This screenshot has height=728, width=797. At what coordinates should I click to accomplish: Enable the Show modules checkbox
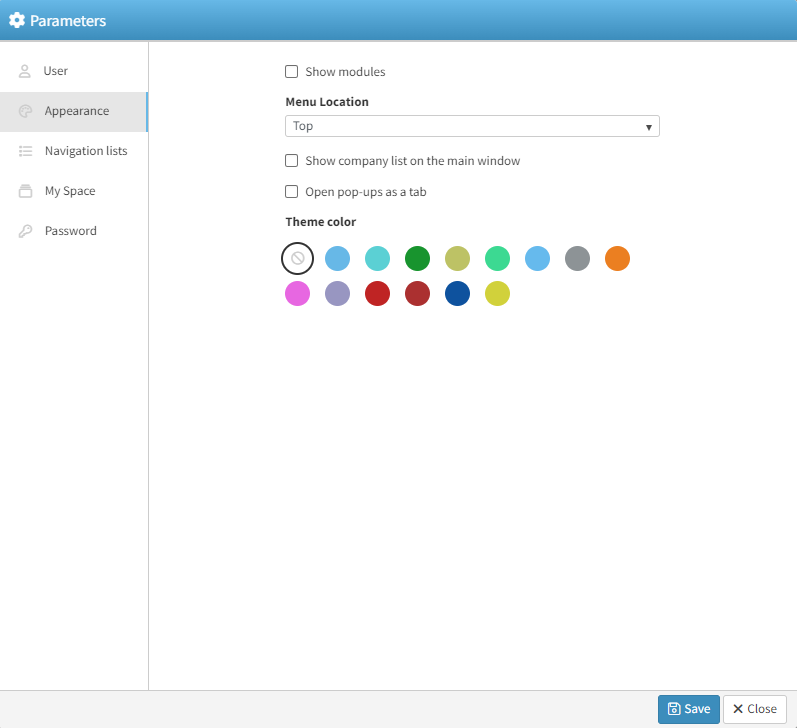pyautogui.click(x=292, y=72)
